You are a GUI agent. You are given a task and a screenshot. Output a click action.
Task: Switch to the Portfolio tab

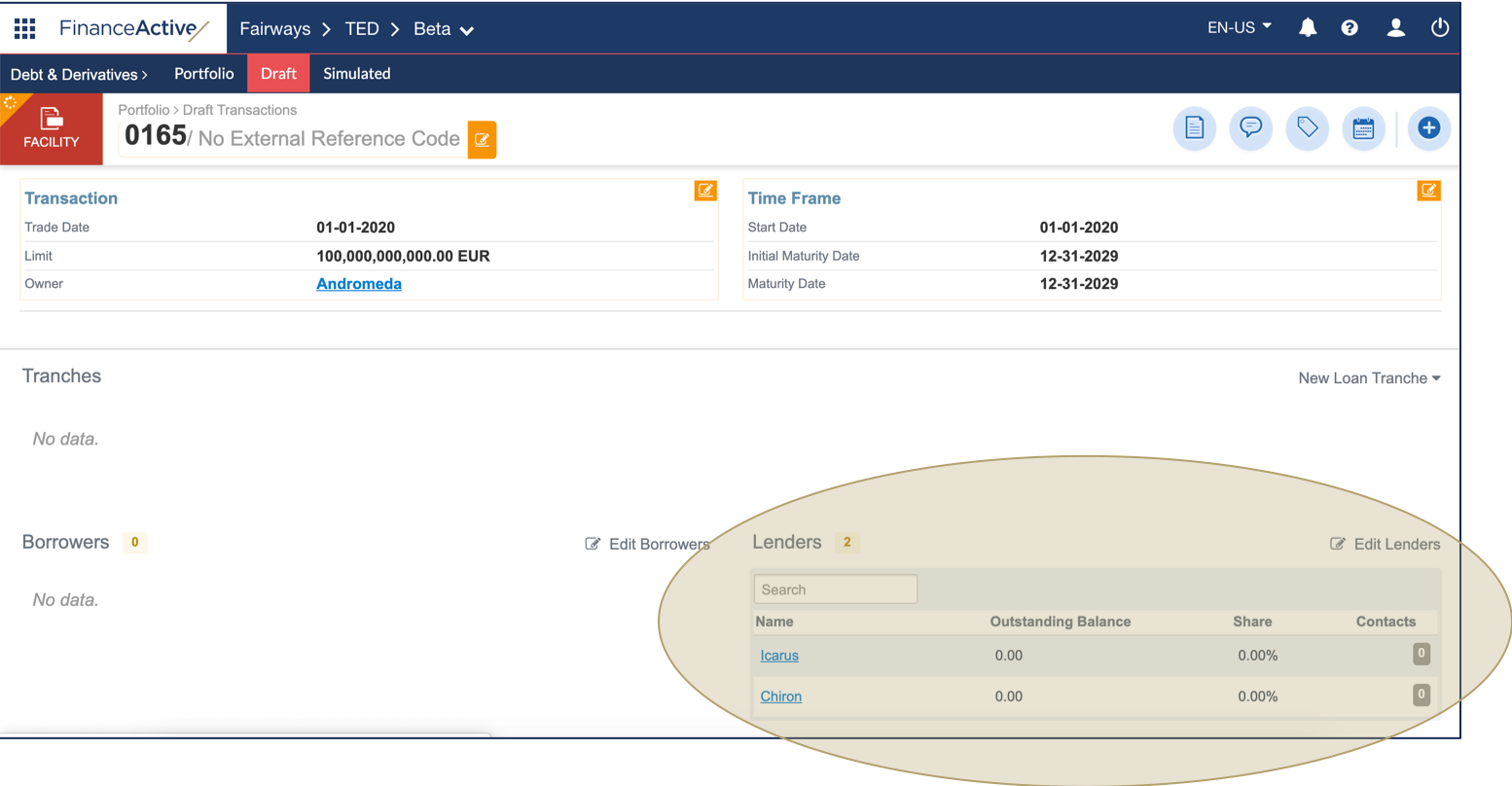[x=204, y=74]
